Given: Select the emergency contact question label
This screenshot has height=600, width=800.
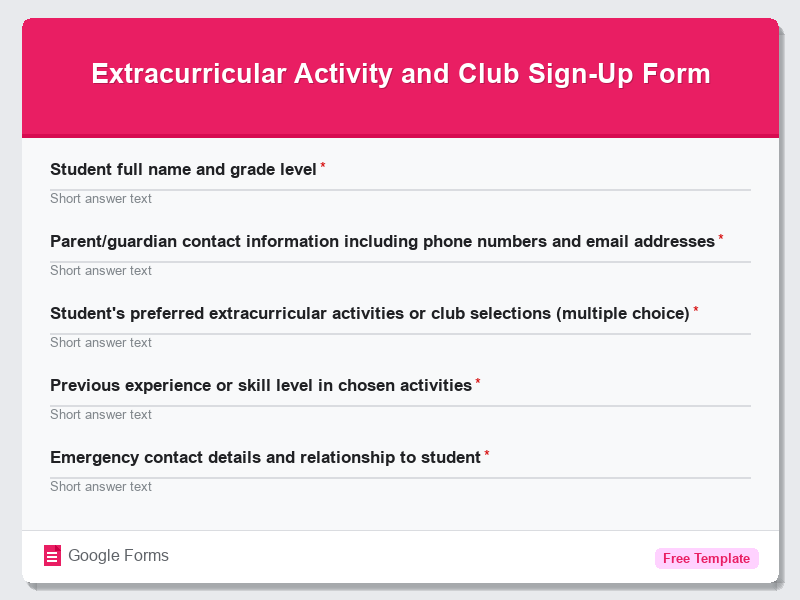Looking at the screenshot, I should 265,457.
